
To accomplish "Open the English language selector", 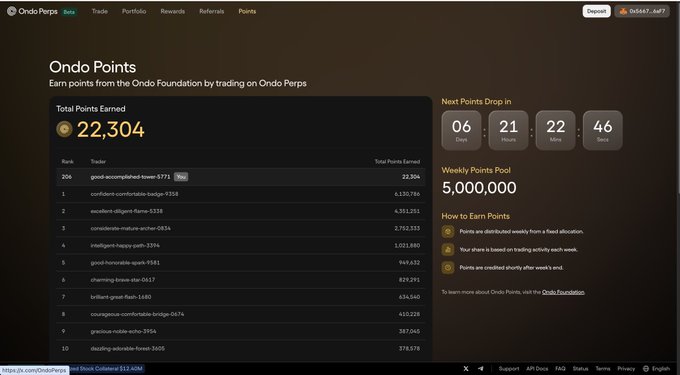I will click(x=656, y=368).
